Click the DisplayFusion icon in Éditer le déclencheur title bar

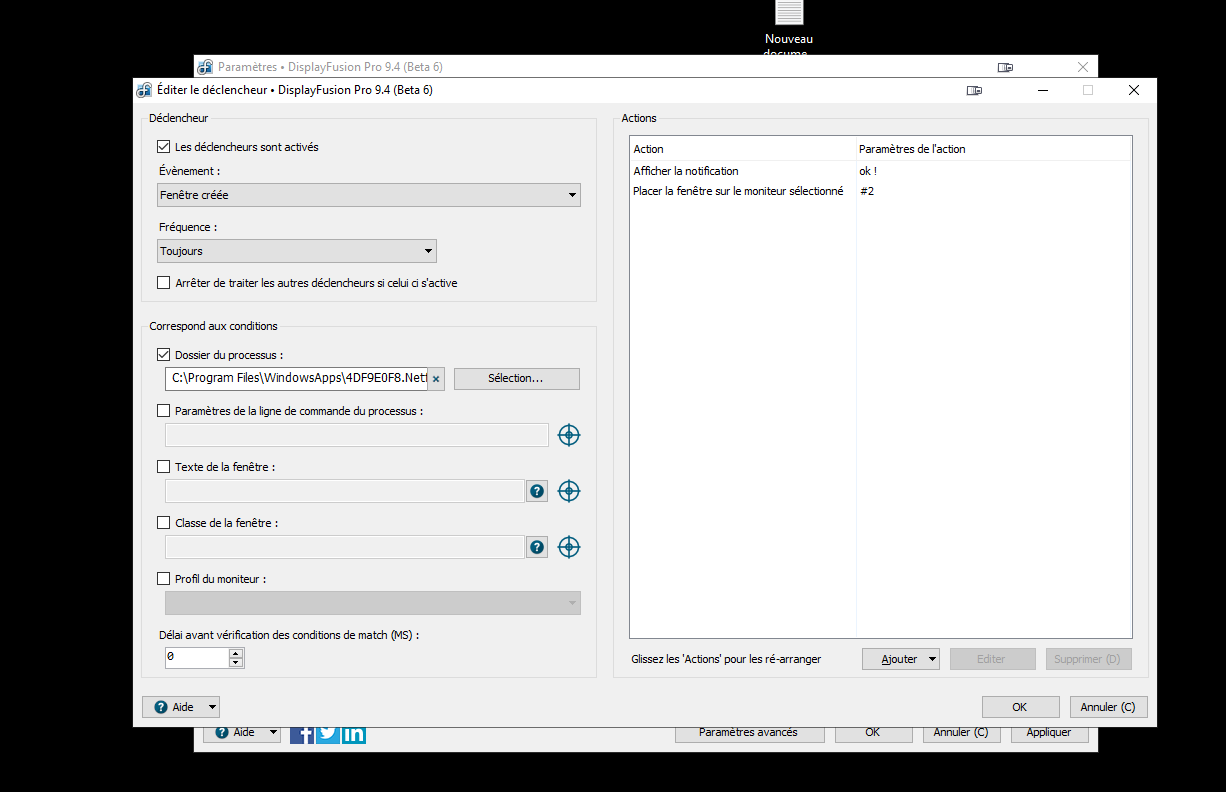coord(145,90)
